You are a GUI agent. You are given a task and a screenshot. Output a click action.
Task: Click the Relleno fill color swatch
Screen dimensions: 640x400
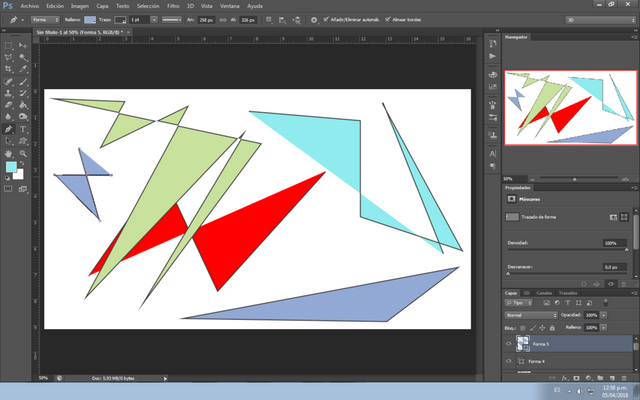90,20
